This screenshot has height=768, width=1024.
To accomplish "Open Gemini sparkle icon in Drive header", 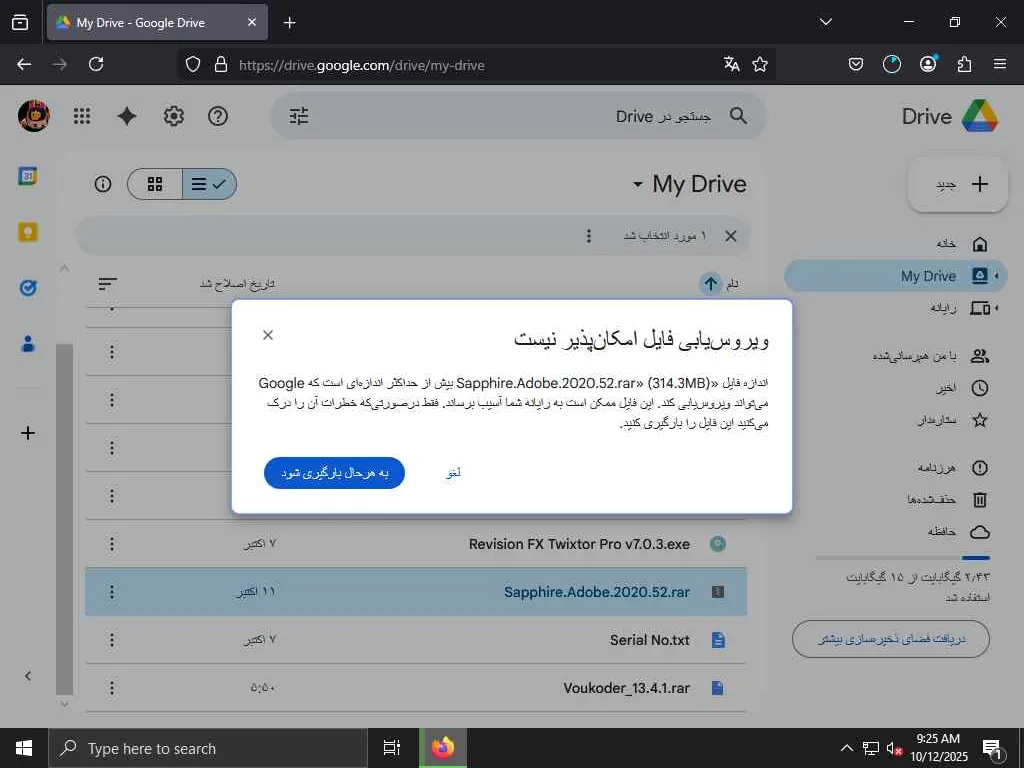I will coord(127,116).
